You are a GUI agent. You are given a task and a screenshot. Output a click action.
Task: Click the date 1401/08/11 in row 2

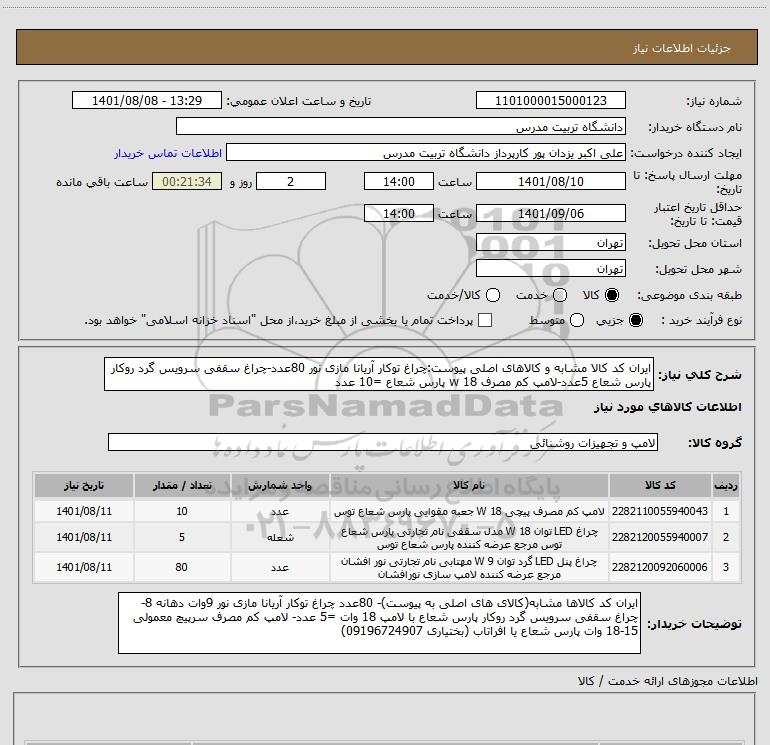[x=84, y=537]
